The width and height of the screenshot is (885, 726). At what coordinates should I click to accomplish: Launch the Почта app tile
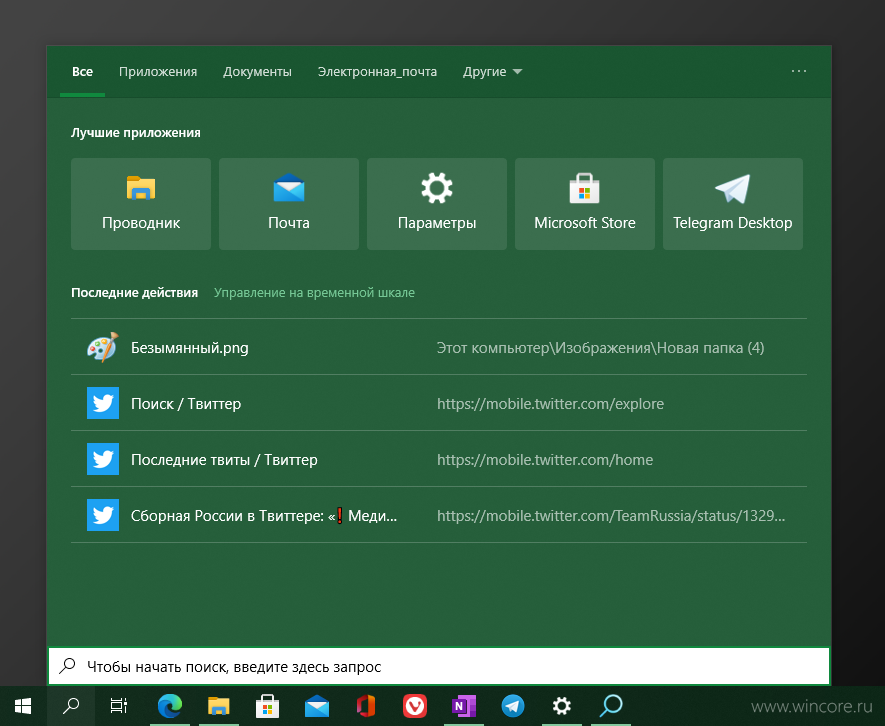pos(288,204)
